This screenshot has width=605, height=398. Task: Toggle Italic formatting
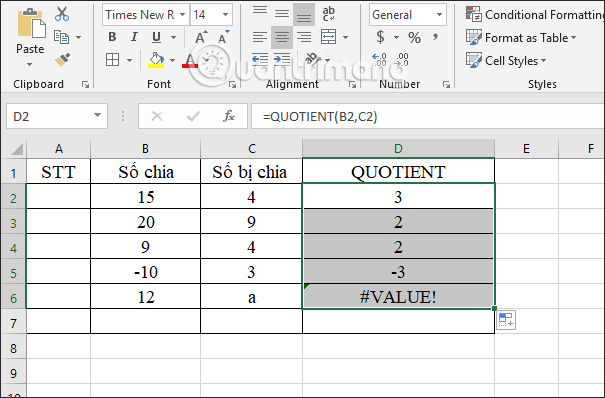click(x=134, y=37)
